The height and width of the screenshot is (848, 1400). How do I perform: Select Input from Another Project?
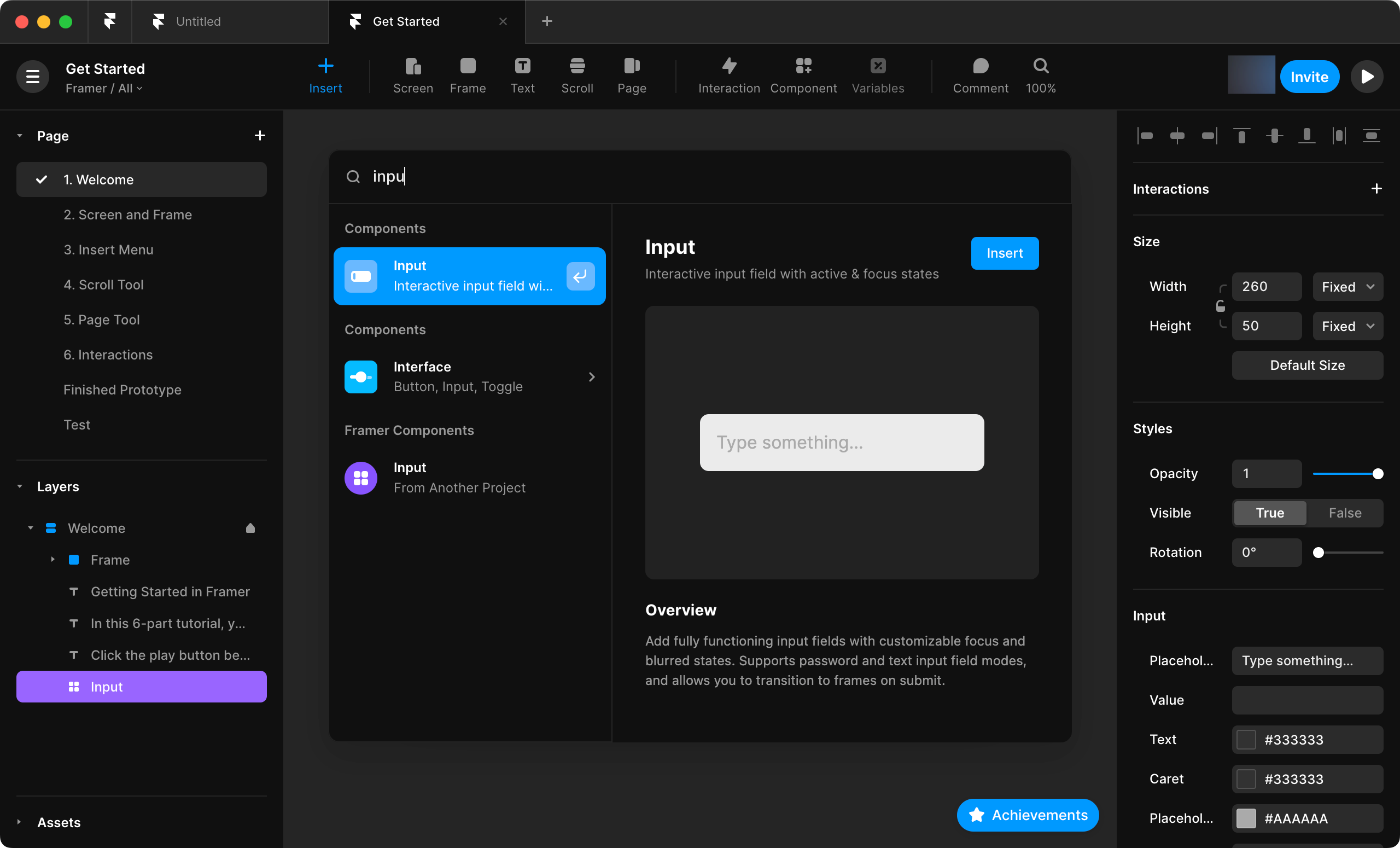pos(470,478)
